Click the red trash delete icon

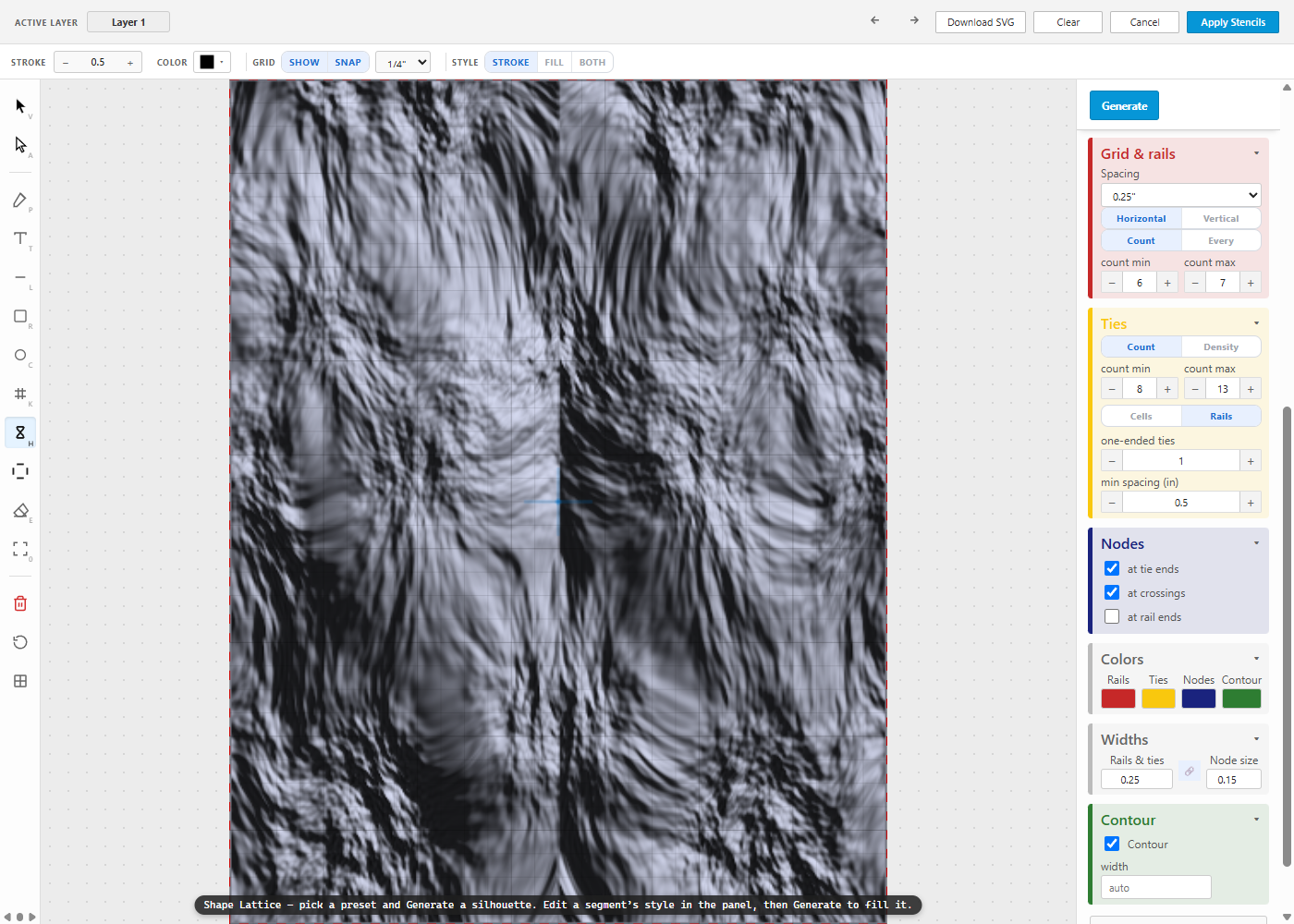pyautogui.click(x=20, y=603)
